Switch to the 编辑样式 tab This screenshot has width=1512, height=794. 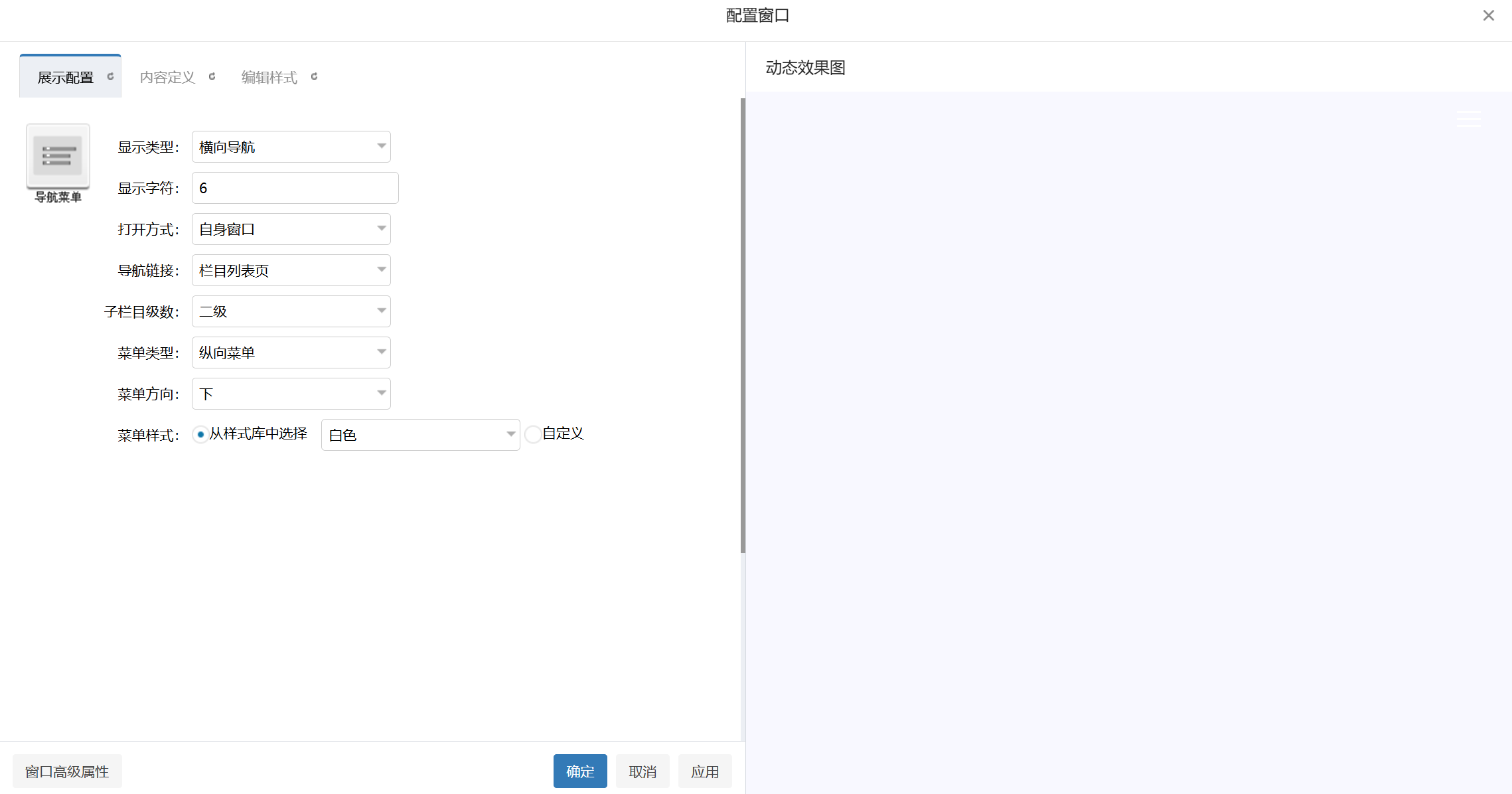(269, 76)
